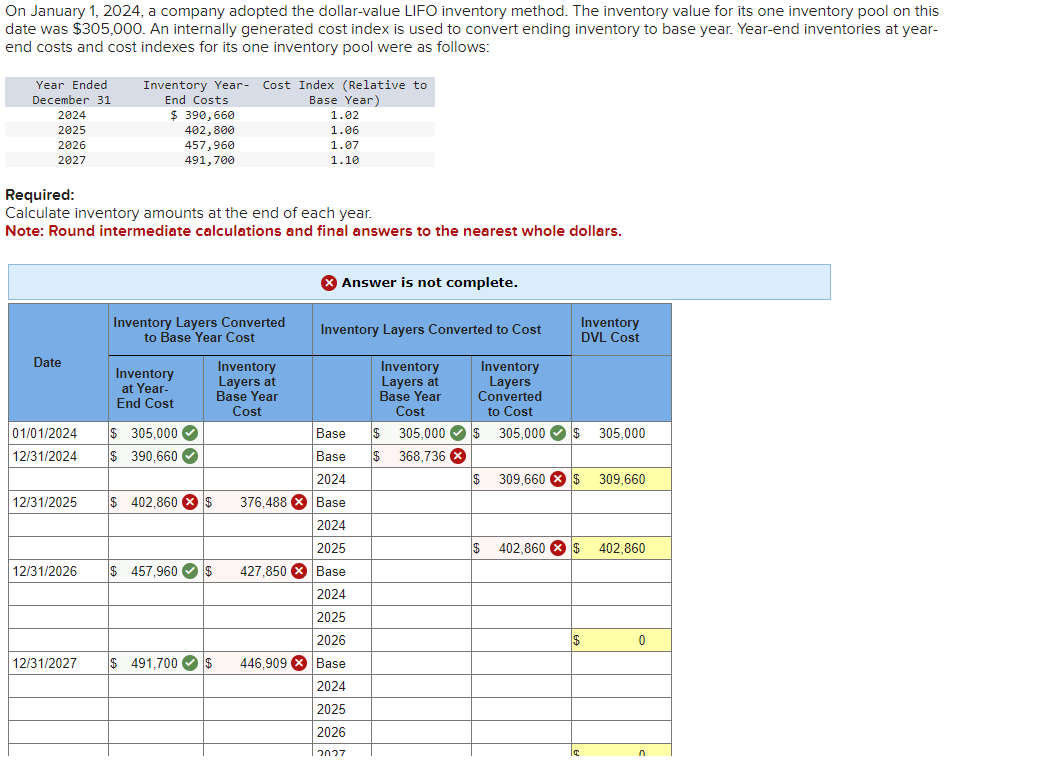Click the empty converted cost cell in 12/31/2026 Base row

521,571
